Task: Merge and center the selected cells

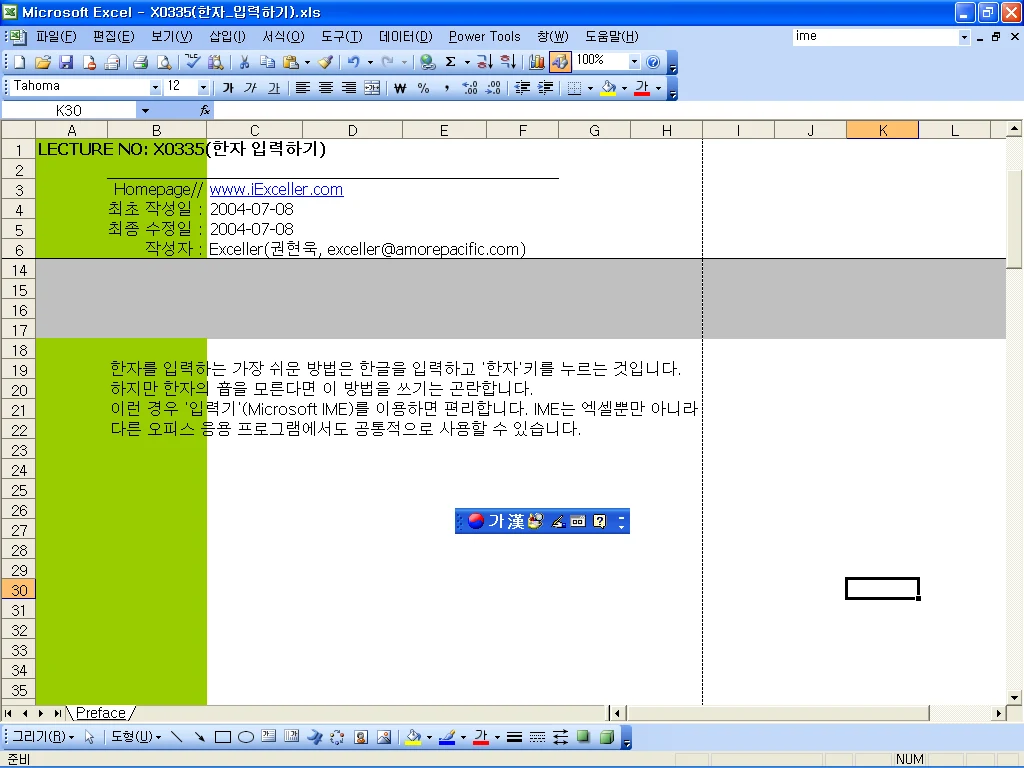Action: [x=372, y=88]
